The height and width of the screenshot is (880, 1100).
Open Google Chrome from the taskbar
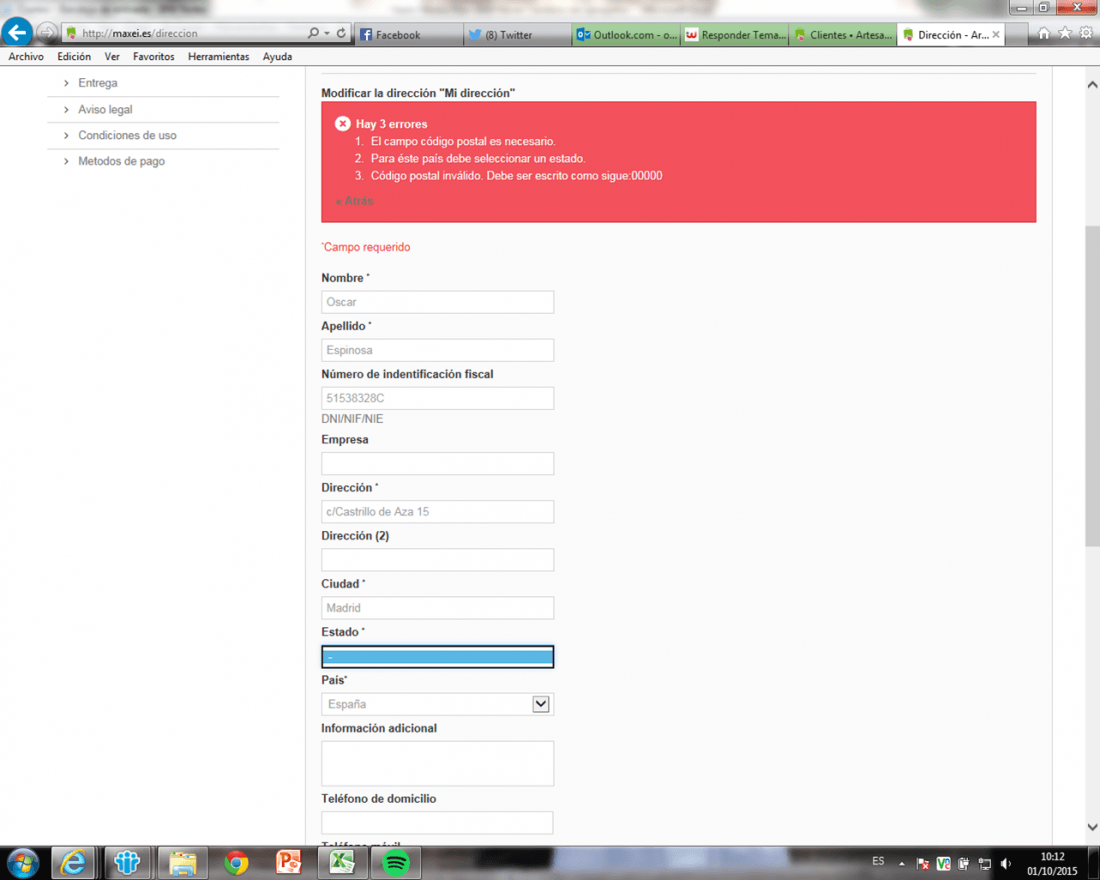point(236,863)
